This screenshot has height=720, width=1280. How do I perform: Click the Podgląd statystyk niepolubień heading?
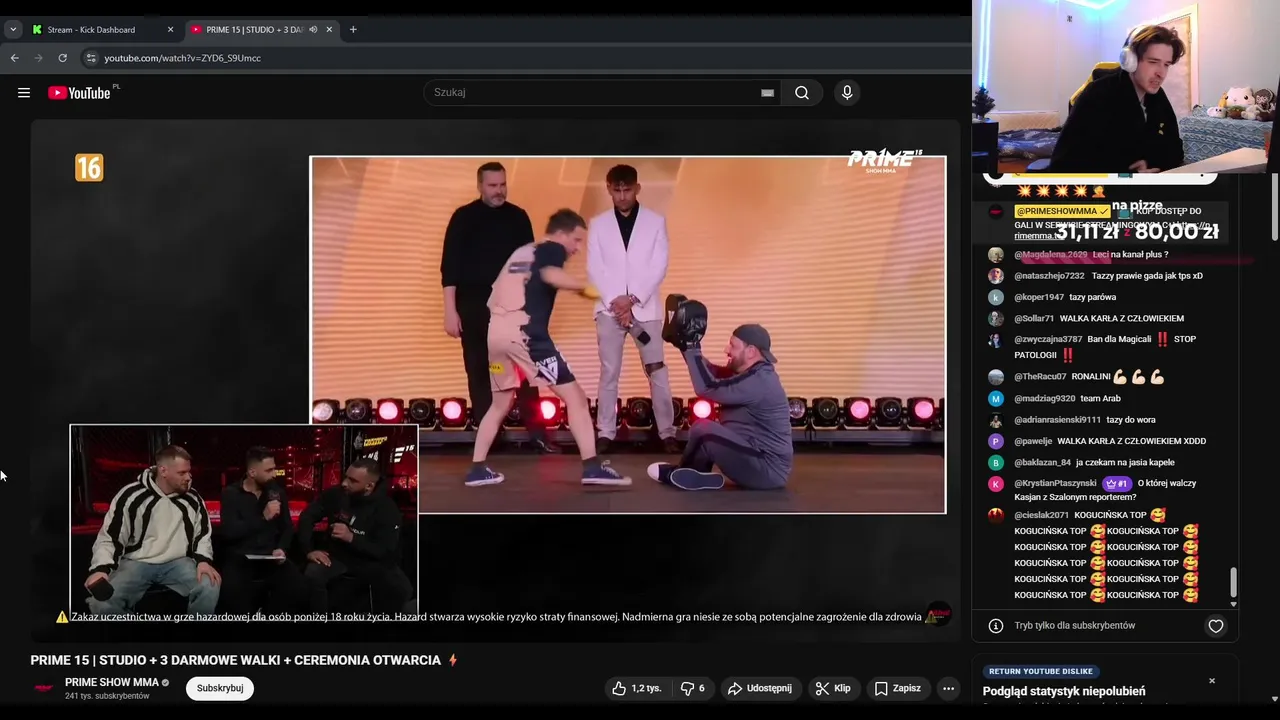pos(1064,692)
